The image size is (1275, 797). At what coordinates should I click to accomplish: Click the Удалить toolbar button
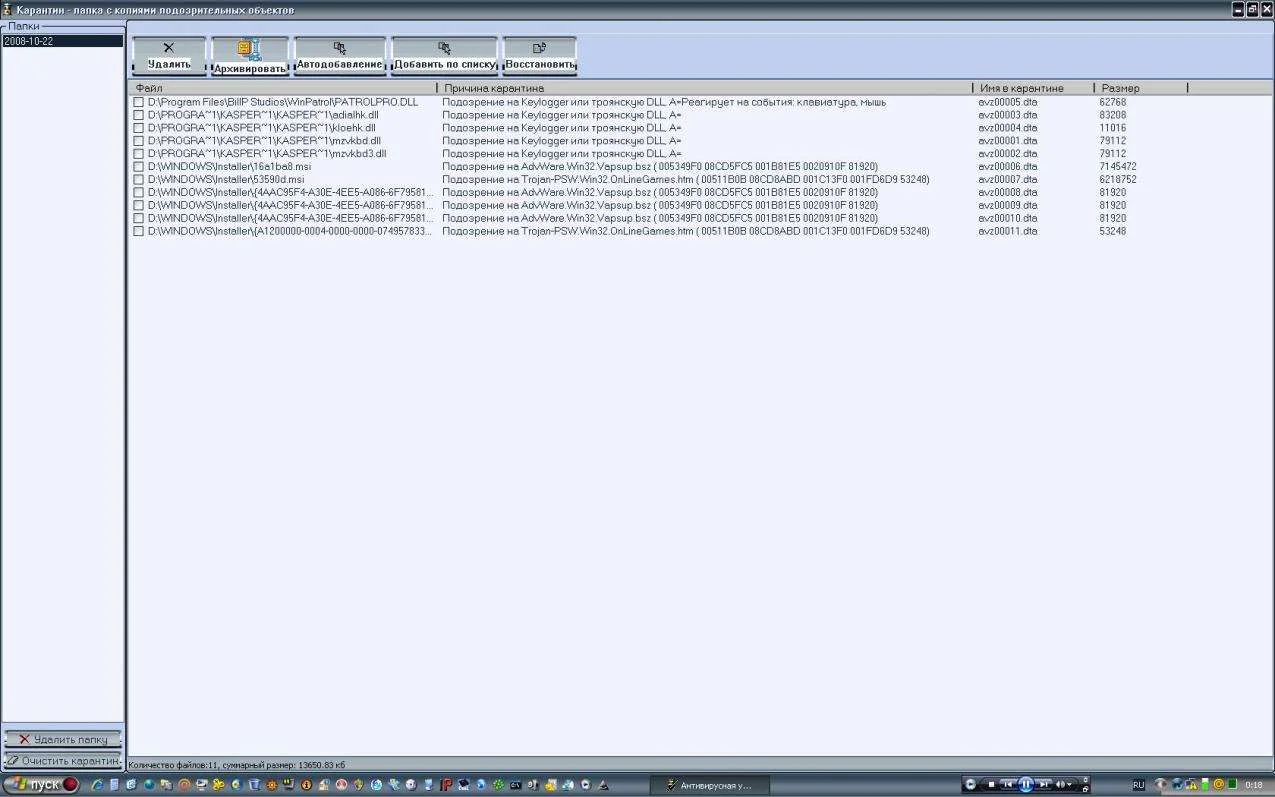(169, 56)
